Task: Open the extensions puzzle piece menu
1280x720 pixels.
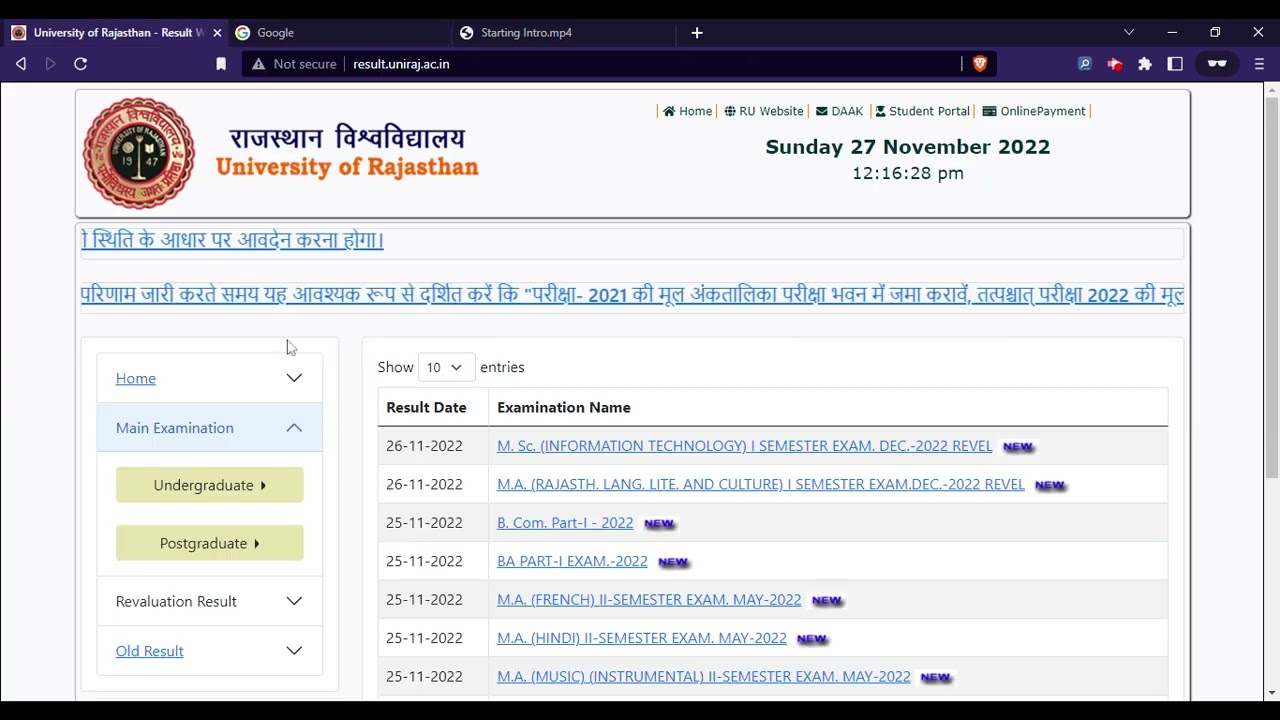Action: pos(1145,64)
